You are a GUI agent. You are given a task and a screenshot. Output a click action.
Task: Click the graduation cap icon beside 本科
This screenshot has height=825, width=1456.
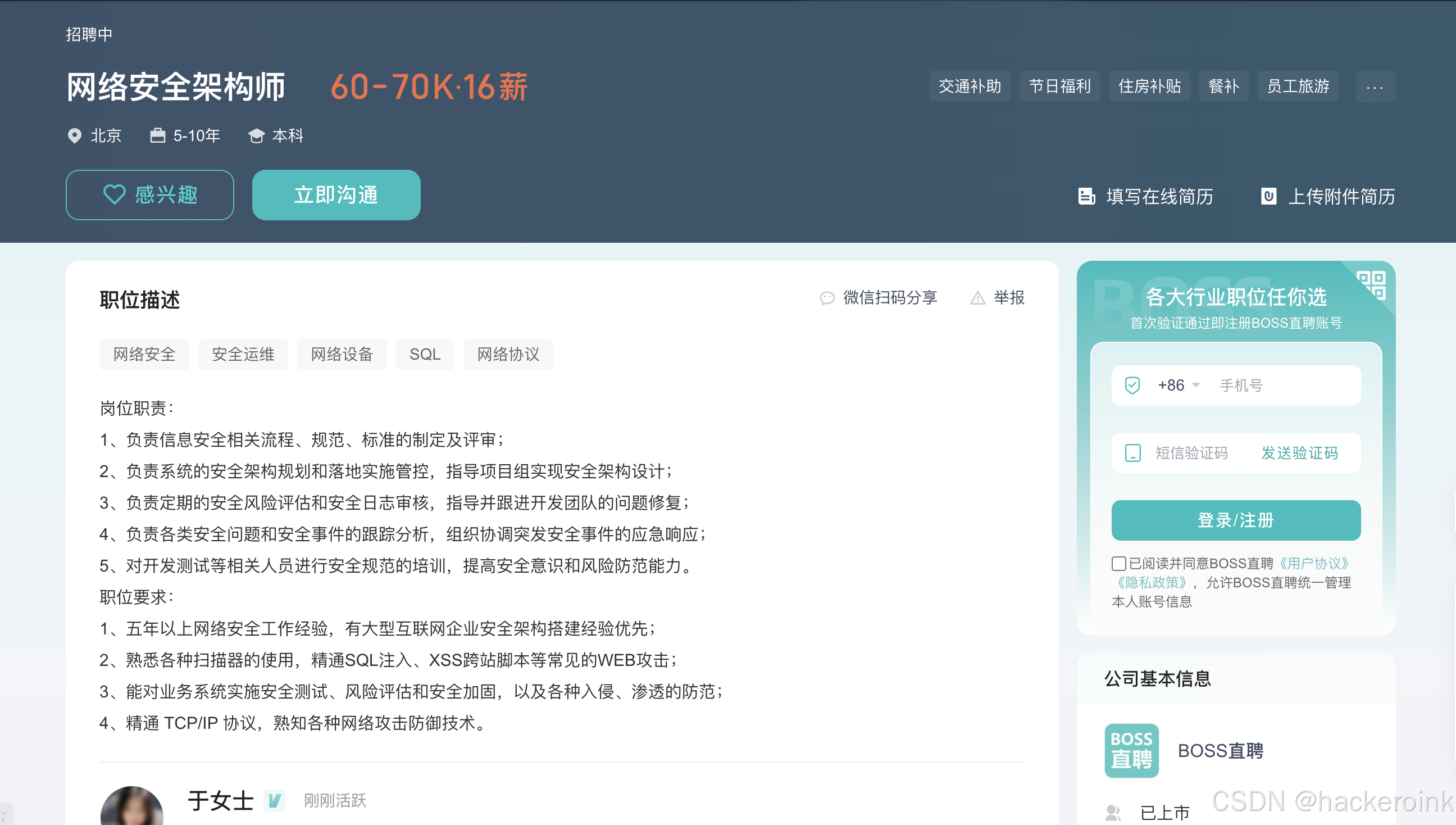[257, 136]
